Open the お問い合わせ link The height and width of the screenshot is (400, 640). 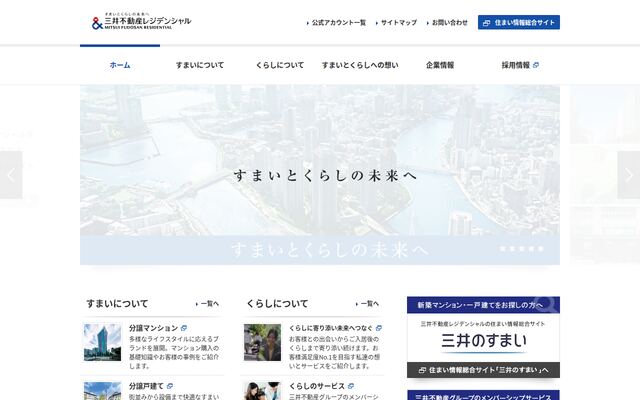point(447,23)
